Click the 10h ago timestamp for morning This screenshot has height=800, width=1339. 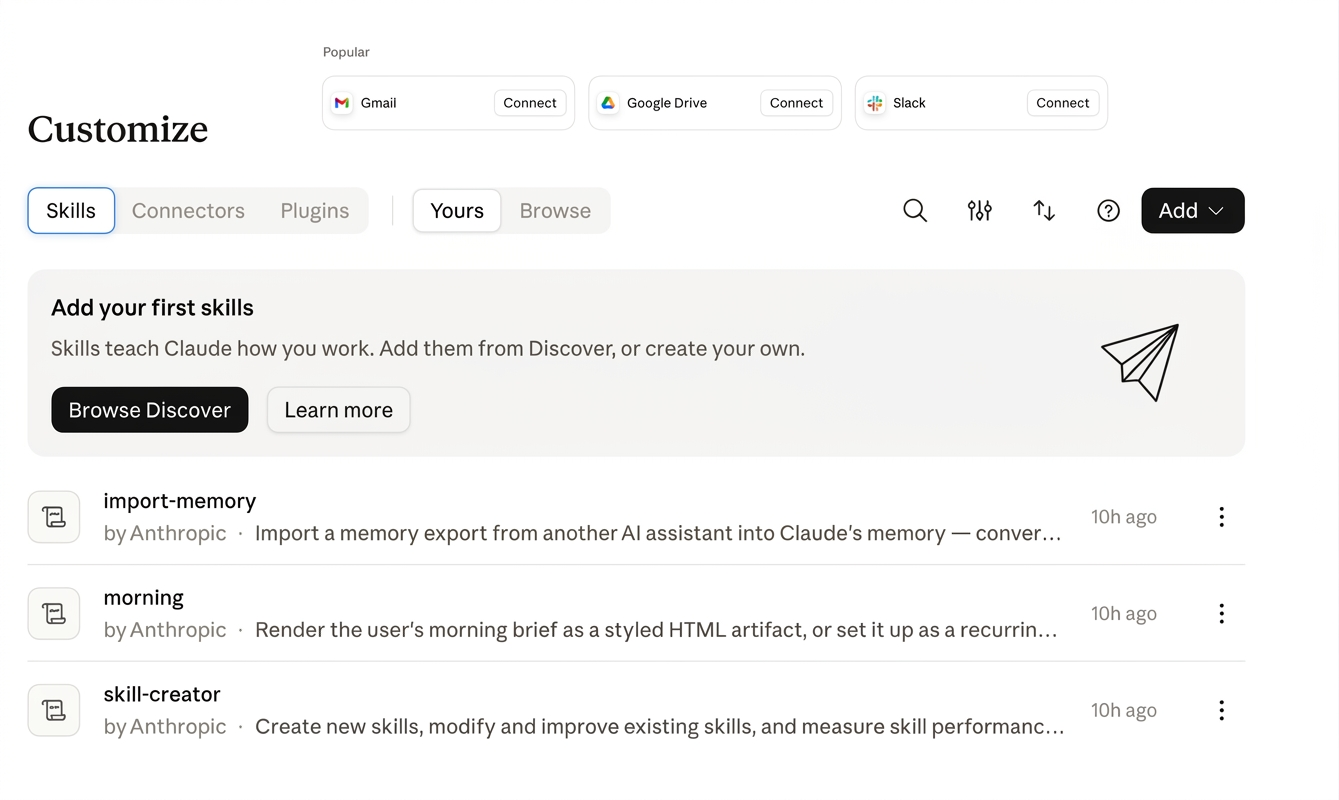(x=1124, y=614)
